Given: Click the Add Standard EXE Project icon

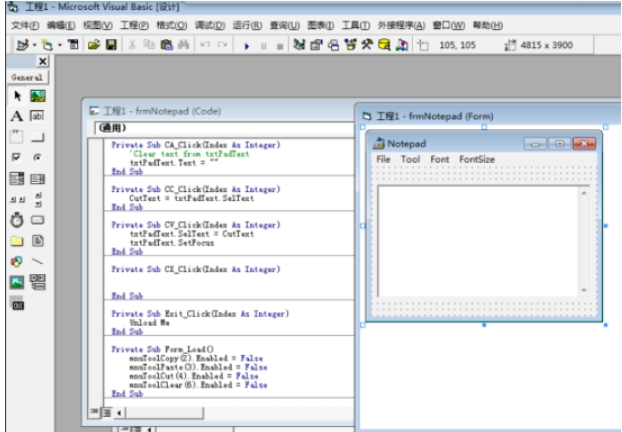Looking at the screenshot, I should coord(22,45).
